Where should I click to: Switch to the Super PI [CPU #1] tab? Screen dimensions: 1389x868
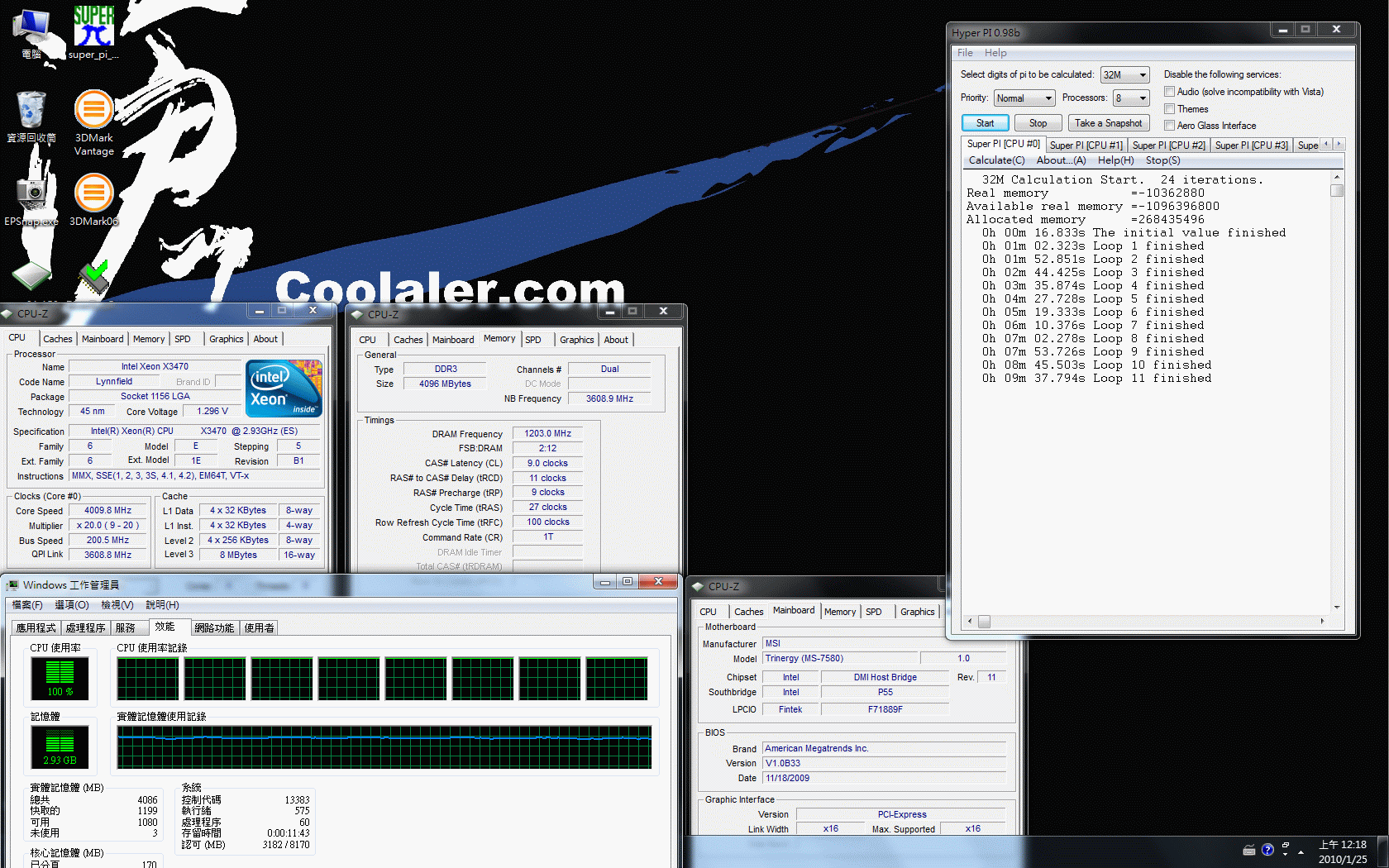click(x=1086, y=145)
